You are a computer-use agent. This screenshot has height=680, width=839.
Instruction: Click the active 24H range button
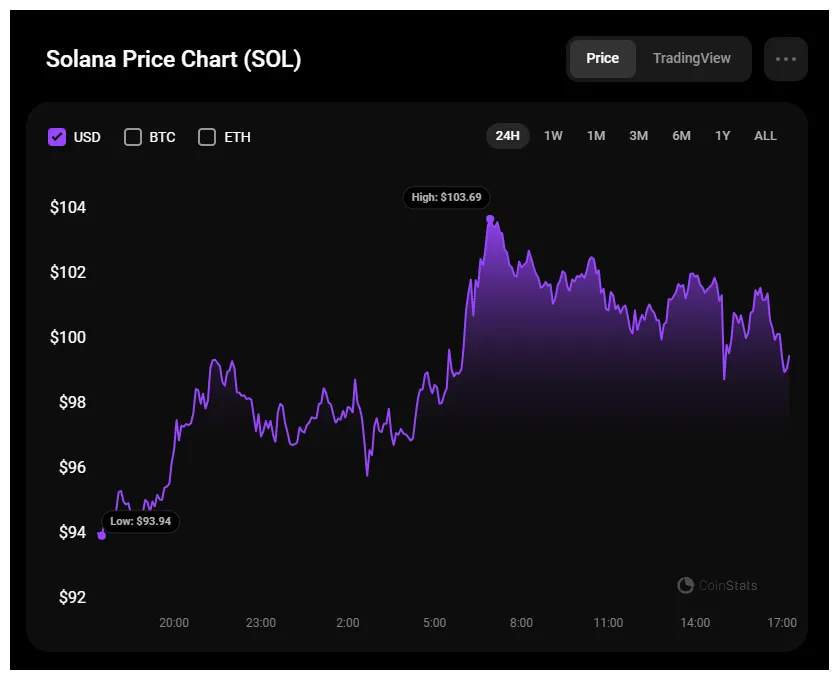coord(508,135)
